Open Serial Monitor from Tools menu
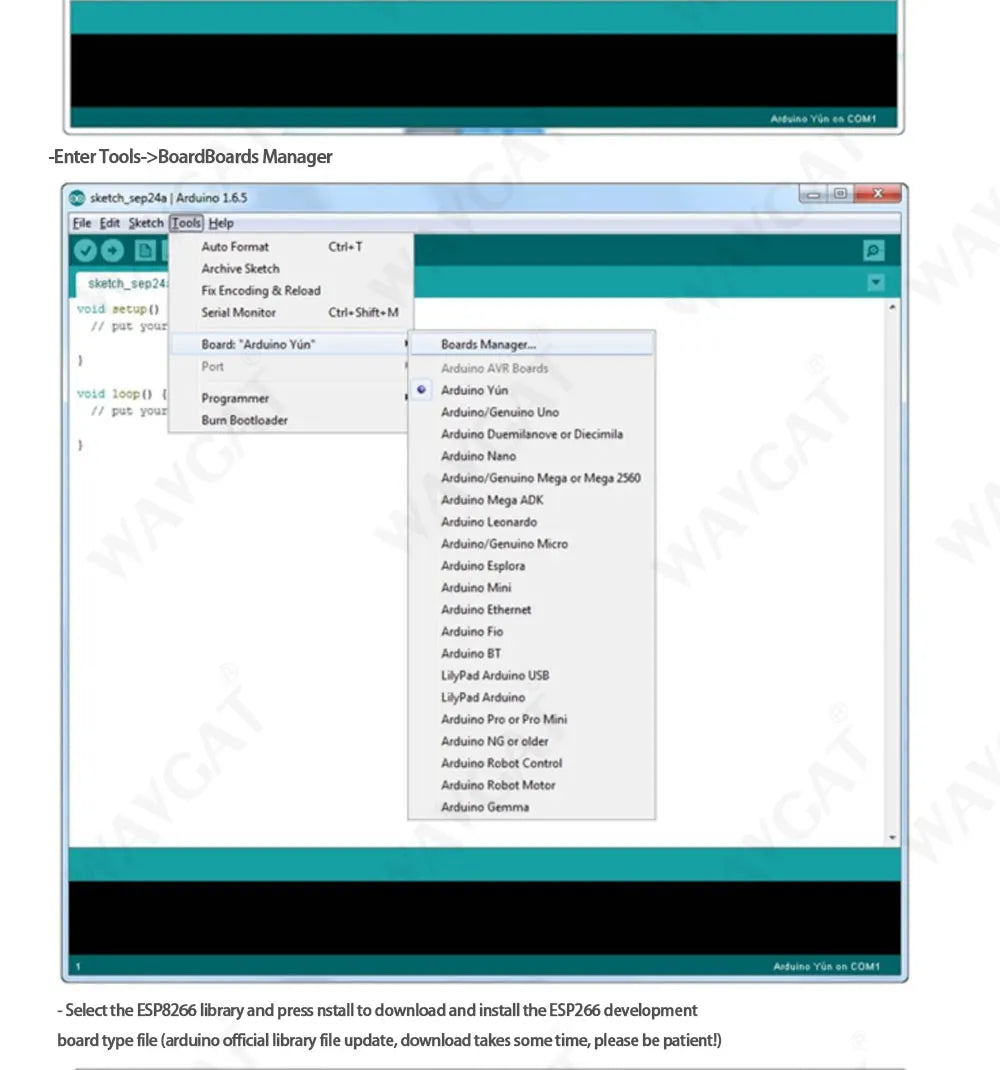This screenshot has width=1000, height=1070. click(x=290, y=313)
